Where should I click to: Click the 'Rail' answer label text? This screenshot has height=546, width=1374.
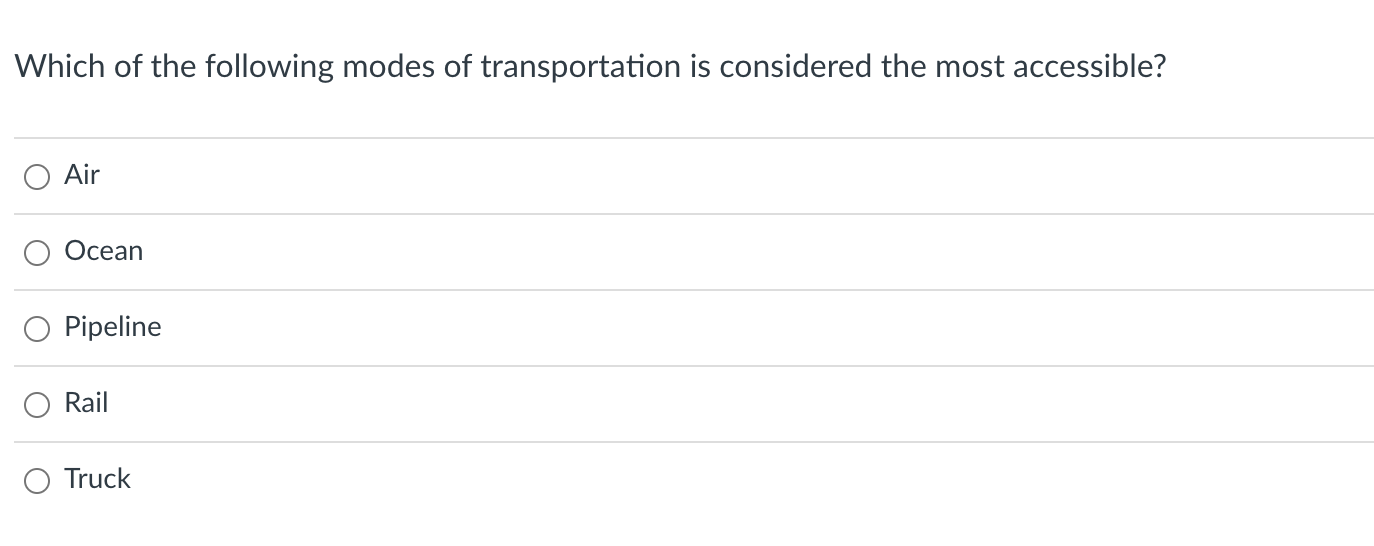86,403
